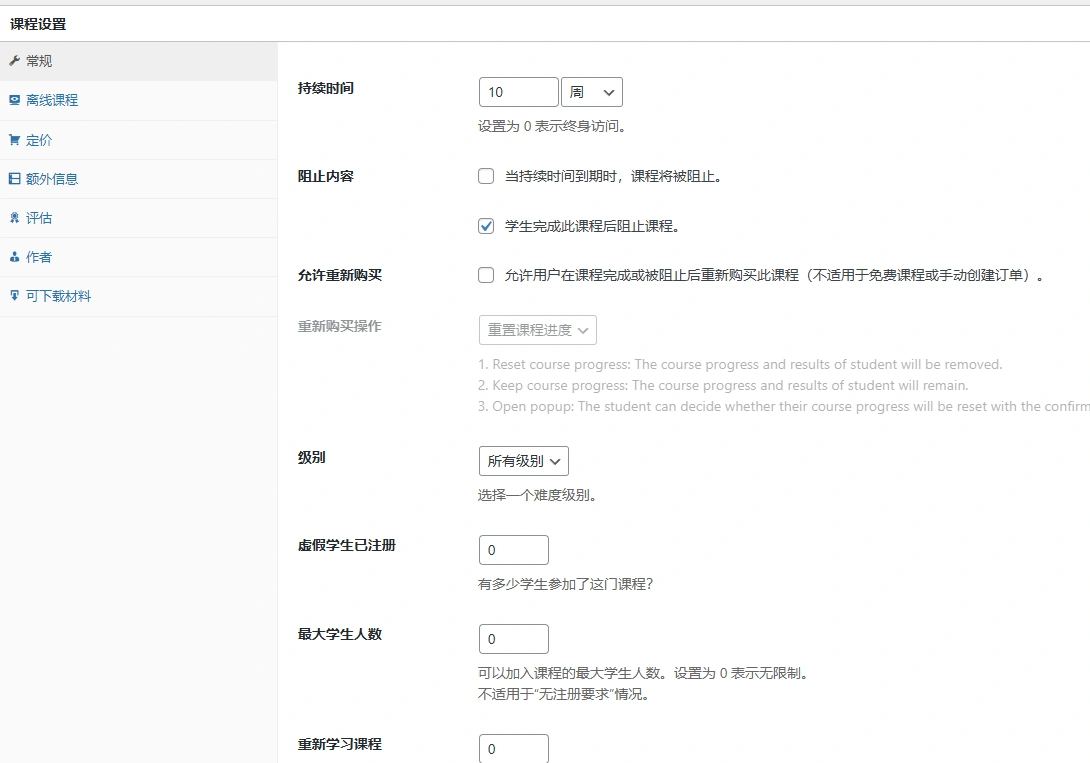
Task: Click the 持续时间 value field showing 10
Action: (518, 91)
